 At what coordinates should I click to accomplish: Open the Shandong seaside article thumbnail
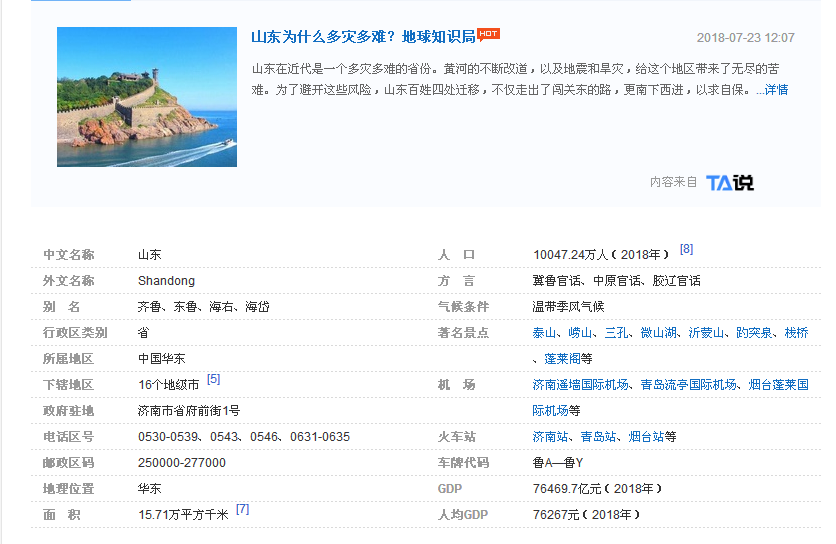[x=147, y=97]
